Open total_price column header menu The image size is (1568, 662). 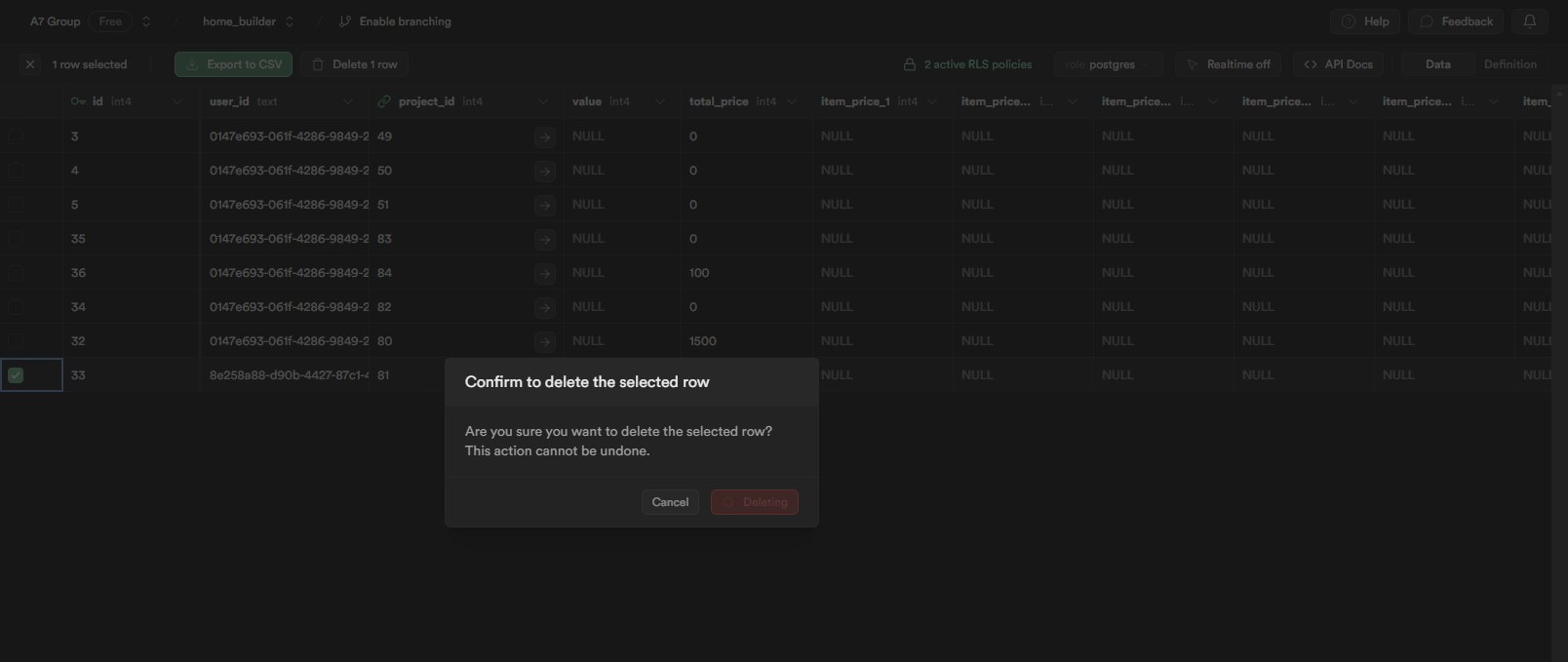click(x=792, y=101)
